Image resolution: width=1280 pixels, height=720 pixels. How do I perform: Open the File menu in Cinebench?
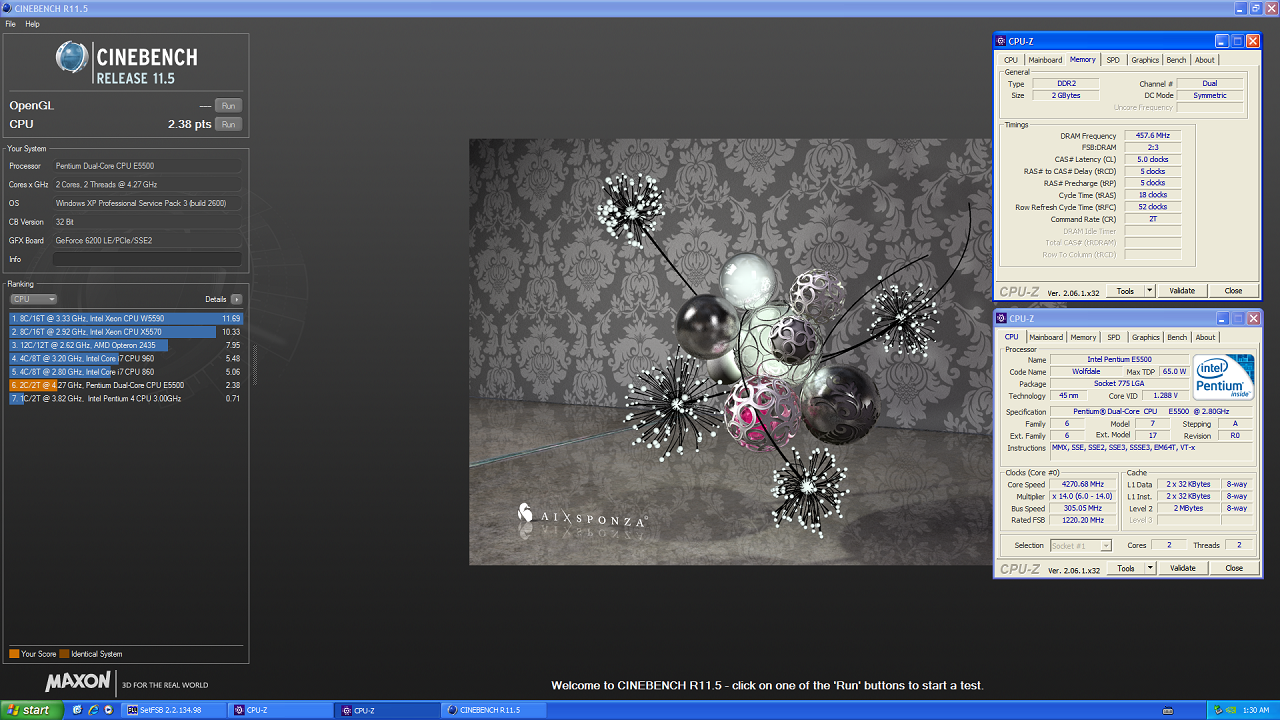pos(10,24)
